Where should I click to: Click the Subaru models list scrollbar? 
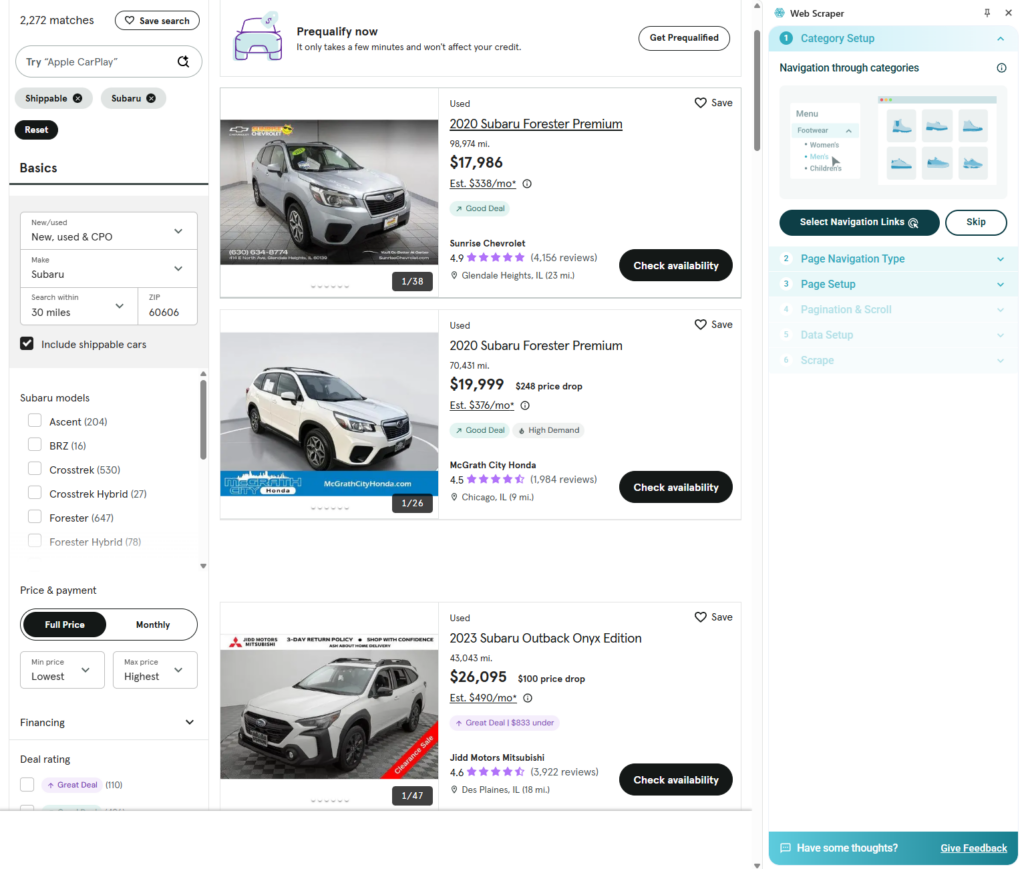[203, 420]
